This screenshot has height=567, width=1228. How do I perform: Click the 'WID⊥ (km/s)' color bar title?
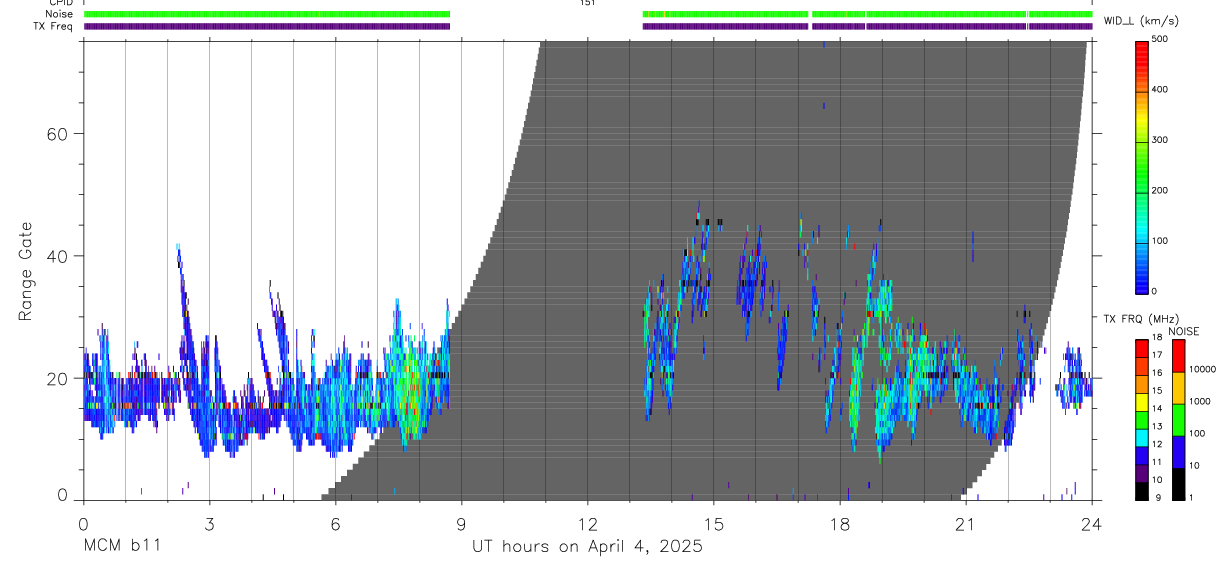click(x=1141, y=20)
